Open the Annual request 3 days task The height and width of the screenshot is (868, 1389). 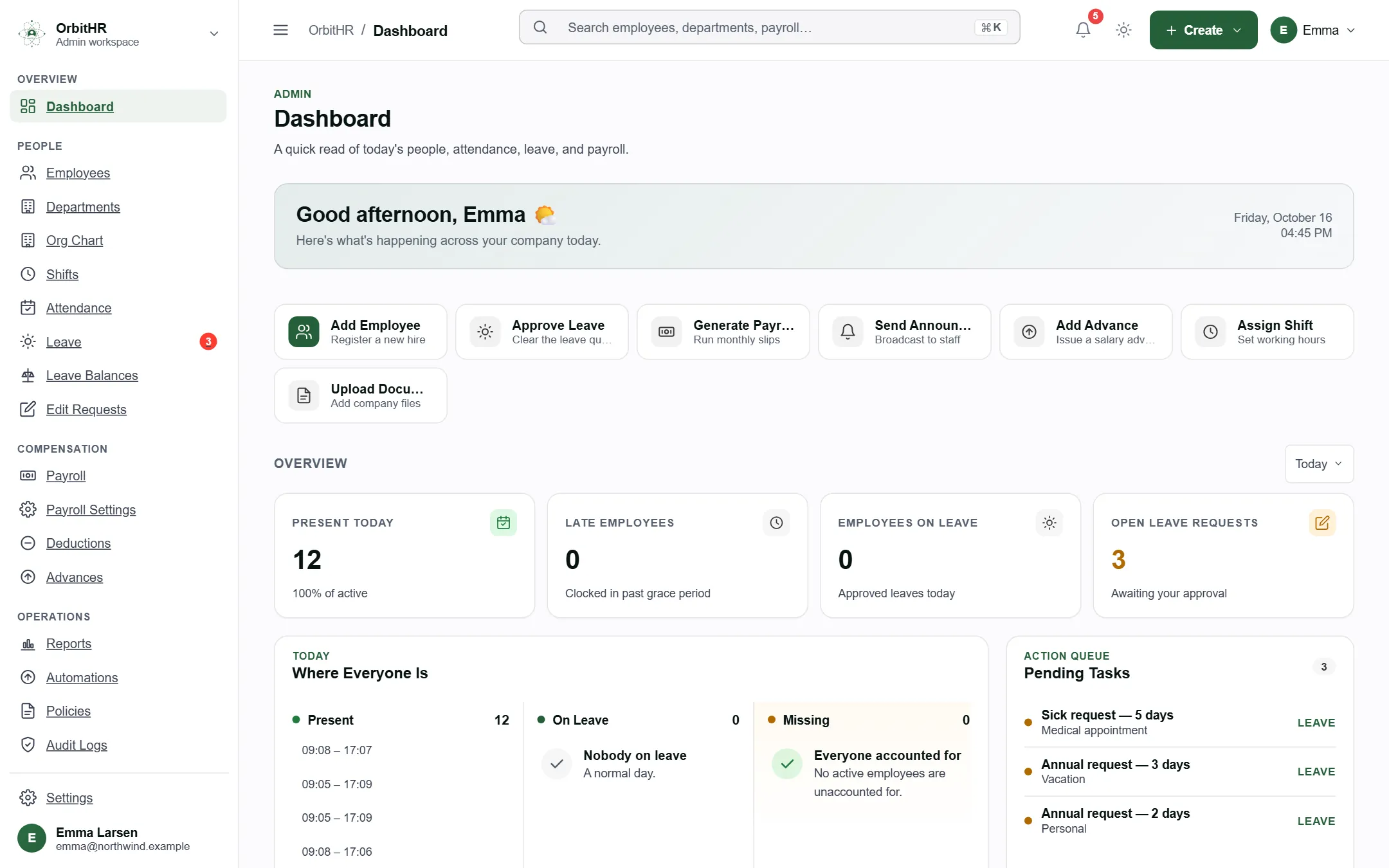click(1179, 772)
